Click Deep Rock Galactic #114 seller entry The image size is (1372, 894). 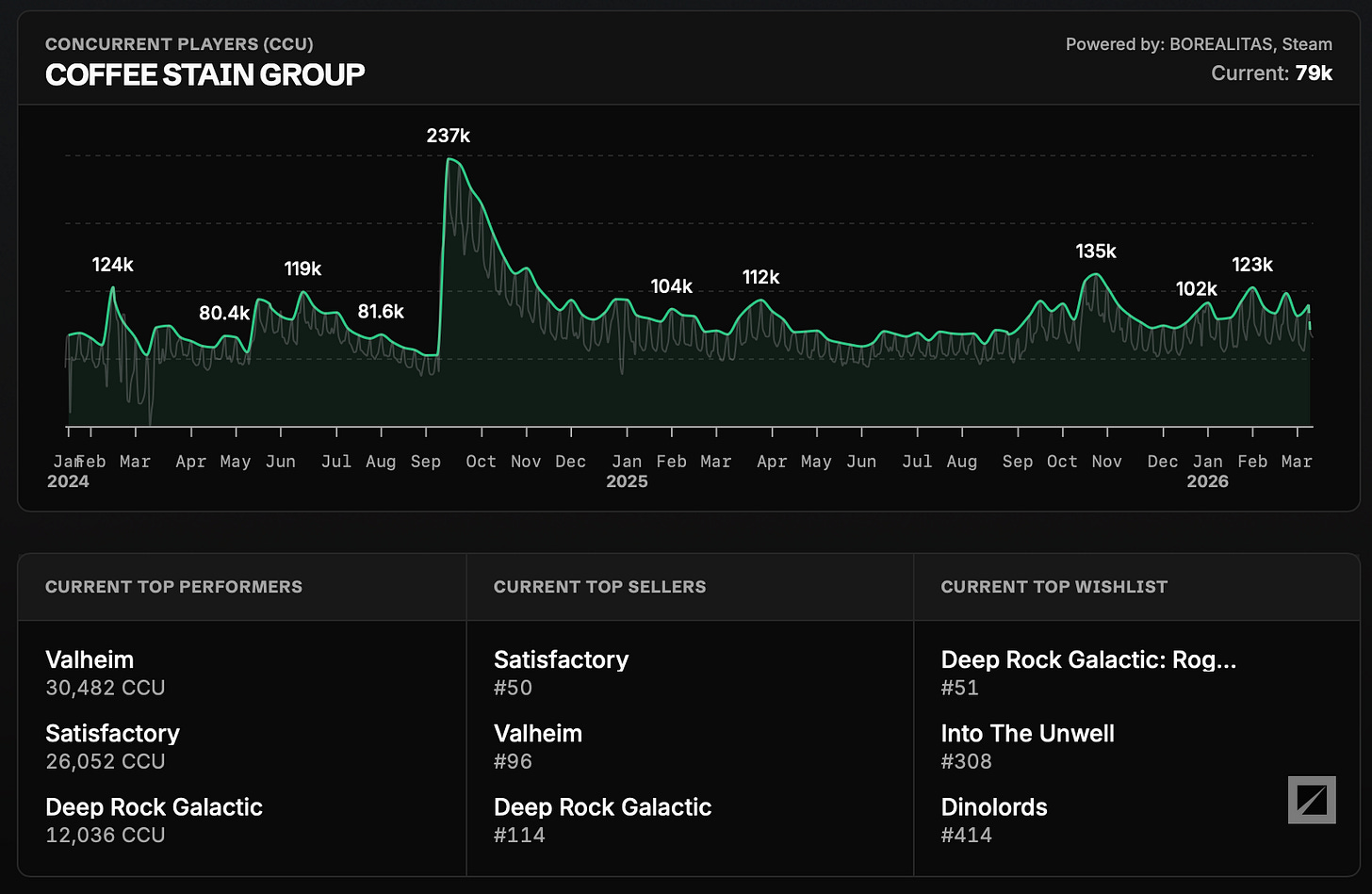click(x=602, y=820)
